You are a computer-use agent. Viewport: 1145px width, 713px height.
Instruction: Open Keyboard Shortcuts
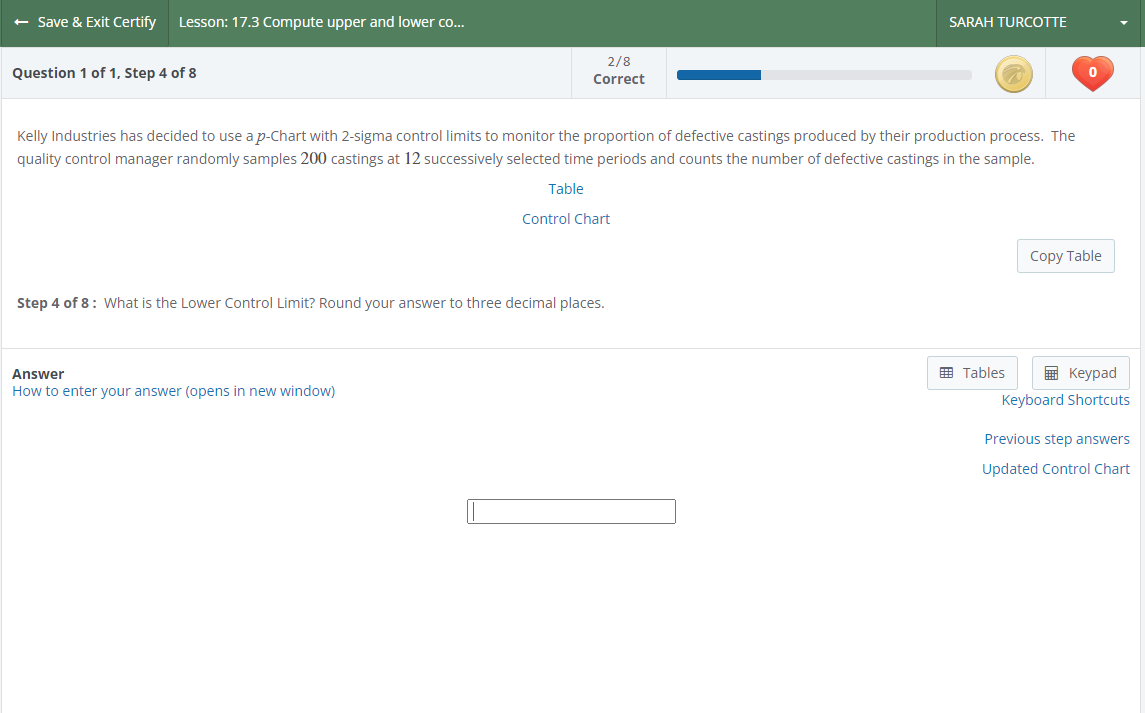(x=1065, y=399)
